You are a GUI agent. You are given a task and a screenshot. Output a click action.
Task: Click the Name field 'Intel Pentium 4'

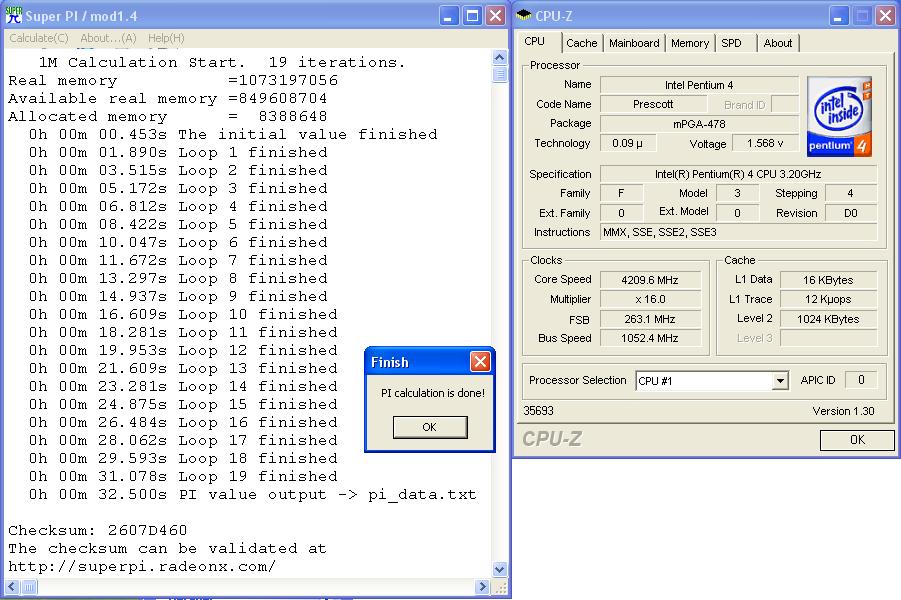699,85
